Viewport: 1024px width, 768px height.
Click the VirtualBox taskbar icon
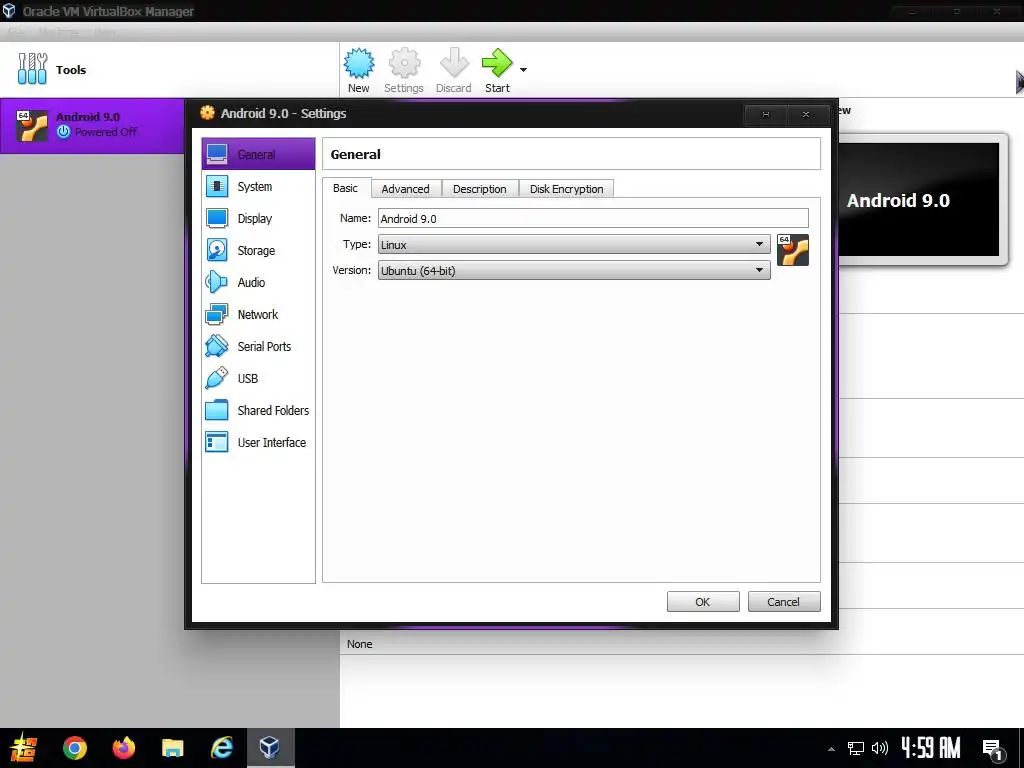[x=270, y=748]
